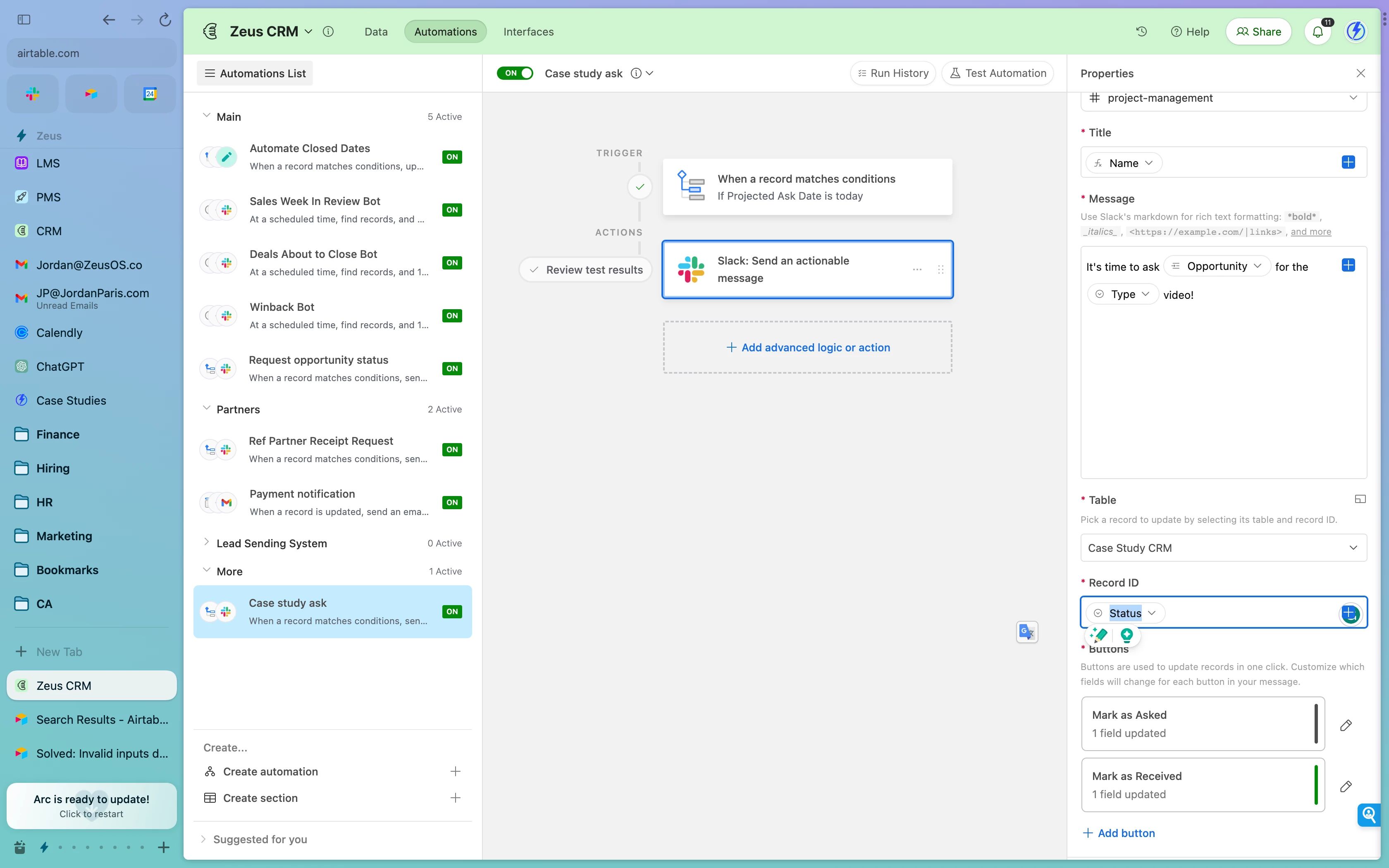Open more options on Slack action

[916, 269]
